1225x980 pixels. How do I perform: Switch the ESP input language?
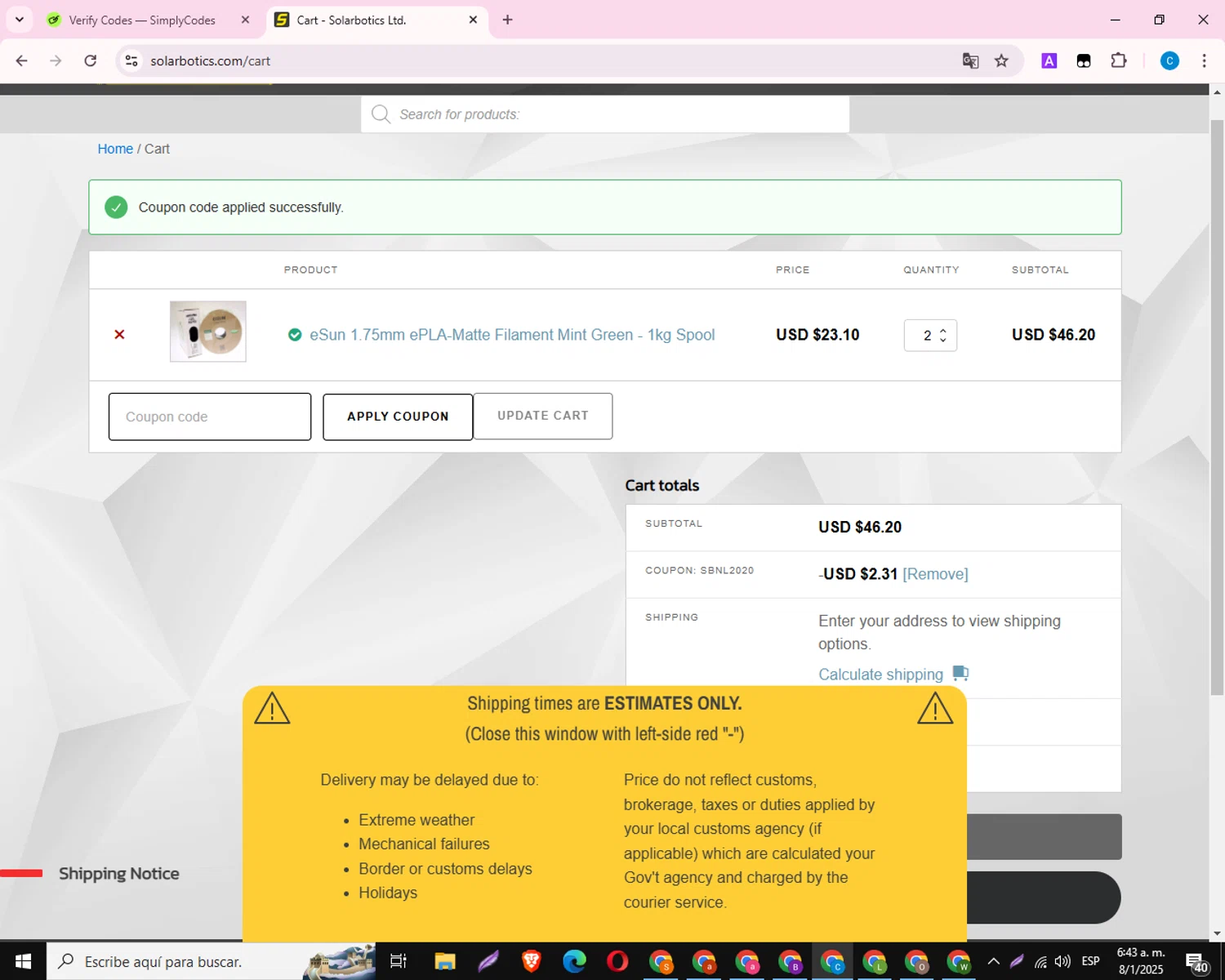1090,961
